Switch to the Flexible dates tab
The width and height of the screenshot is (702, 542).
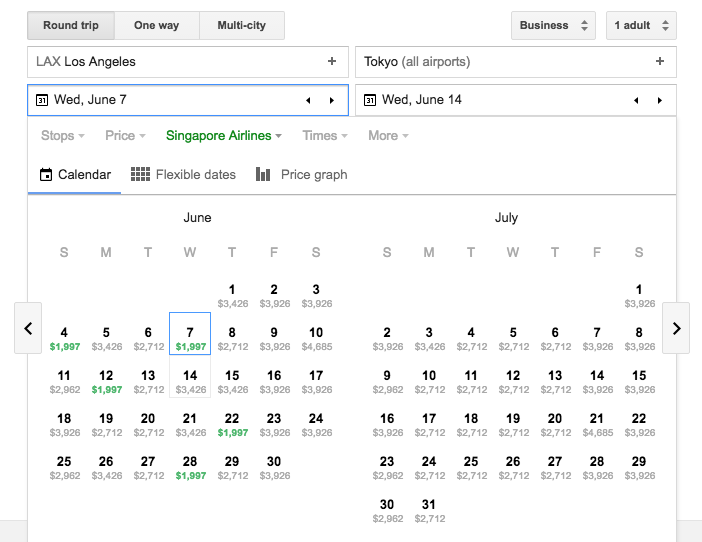tap(184, 174)
